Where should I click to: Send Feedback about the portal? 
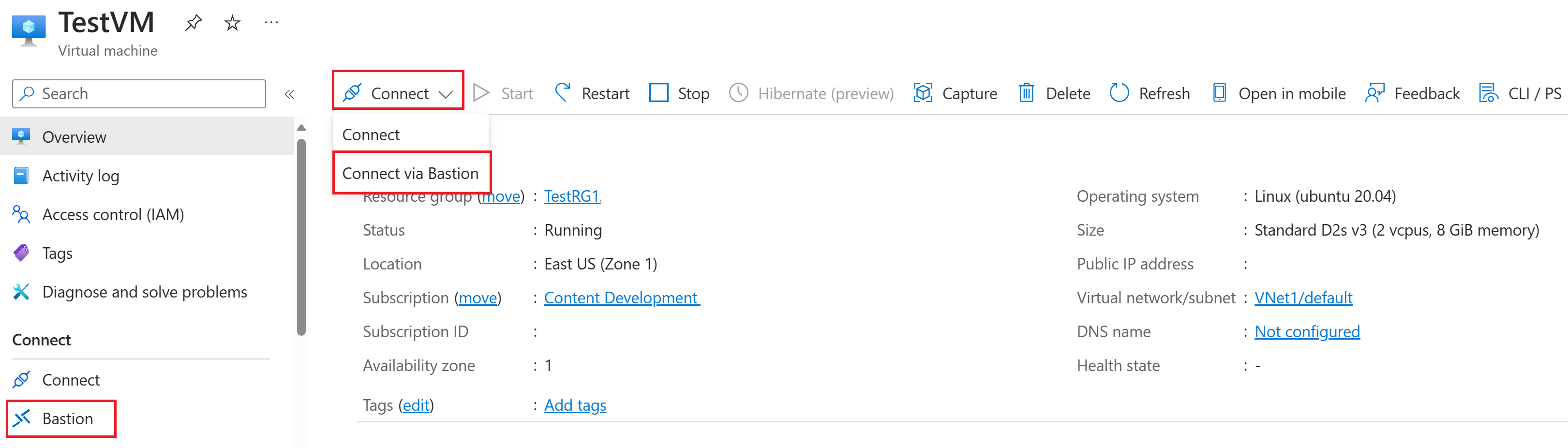1413,93
